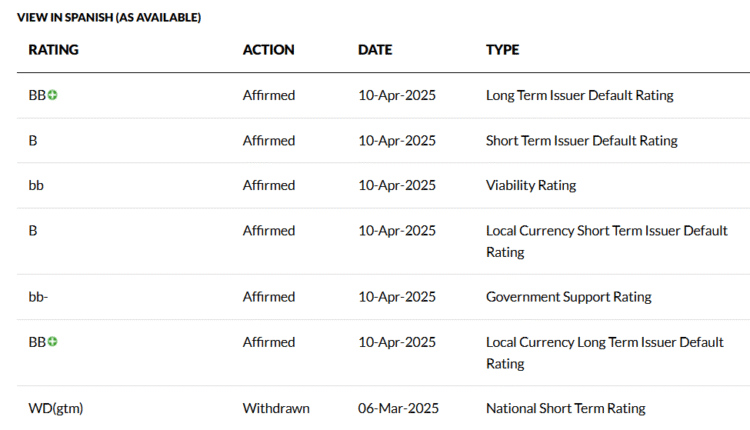Viewport: 750px width, 430px height.
Task: Click Affirmed in the Government Support row
Action: click(x=268, y=296)
